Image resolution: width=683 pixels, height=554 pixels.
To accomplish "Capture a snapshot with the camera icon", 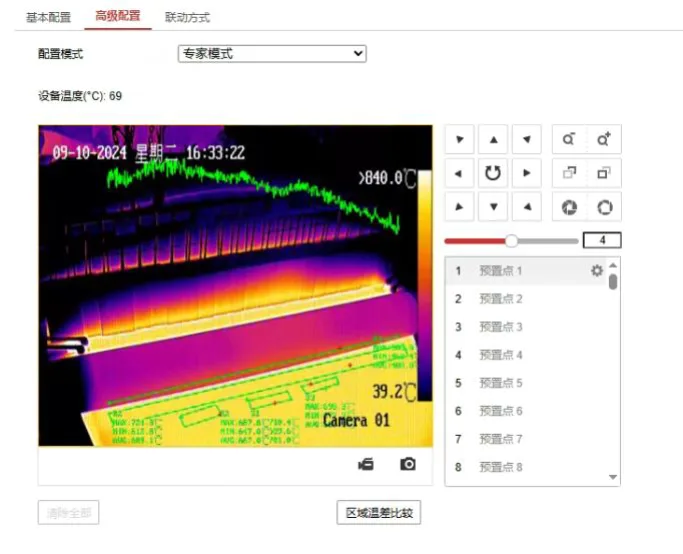I will [x=407, y=464].
